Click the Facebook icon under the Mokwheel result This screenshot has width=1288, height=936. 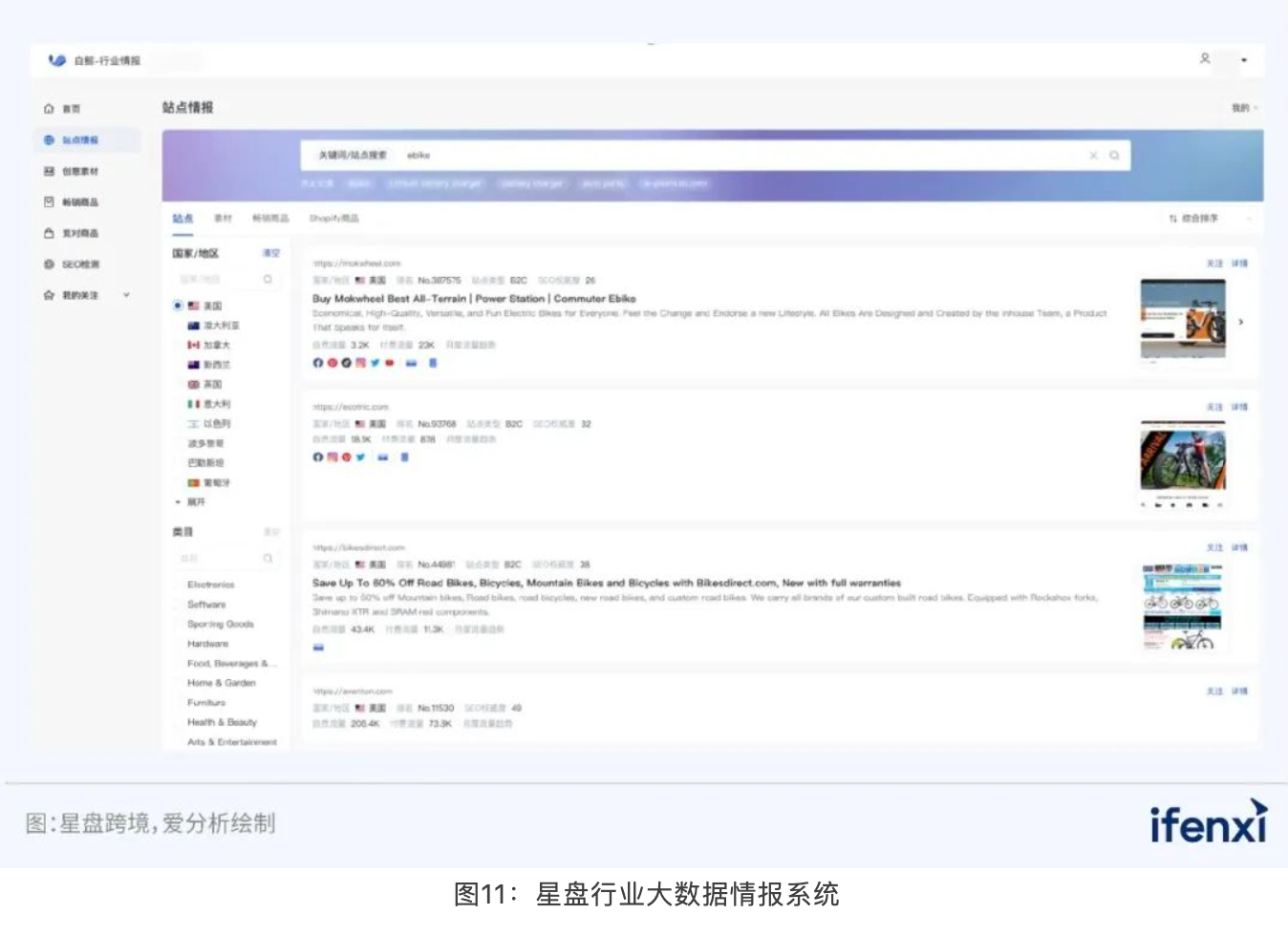318,363
